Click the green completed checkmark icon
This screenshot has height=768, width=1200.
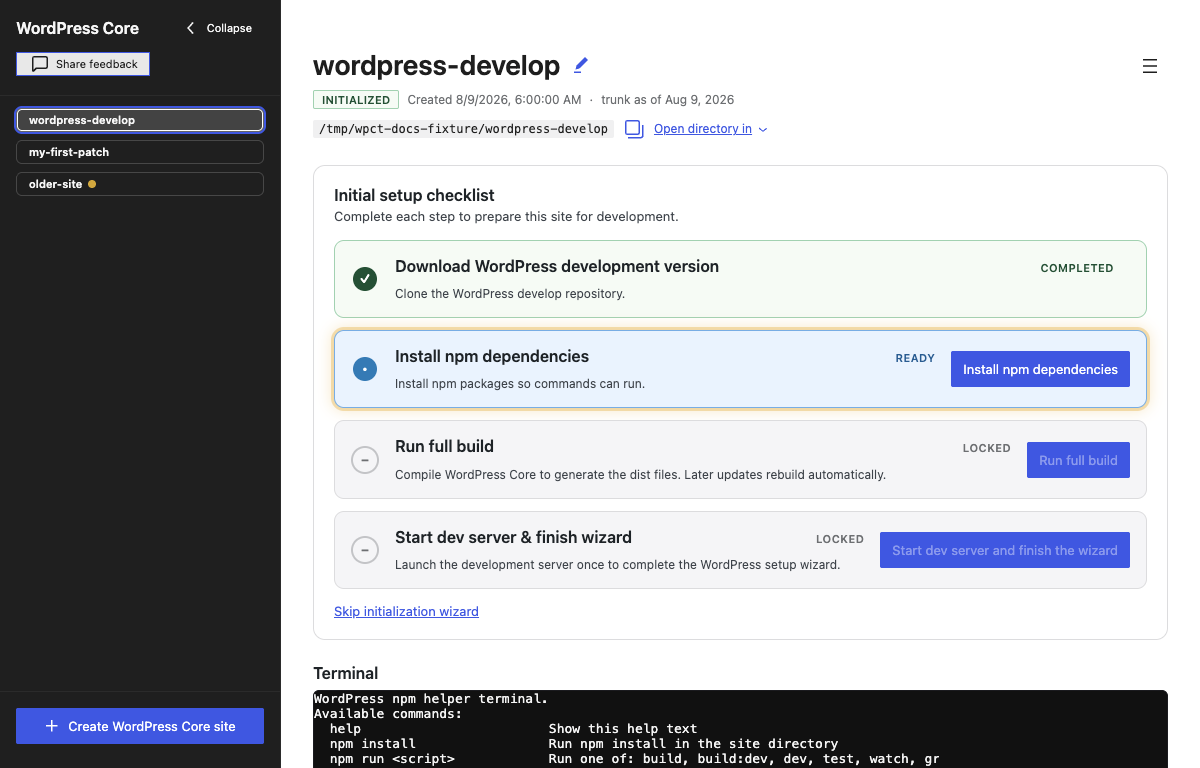pos(365,279)
